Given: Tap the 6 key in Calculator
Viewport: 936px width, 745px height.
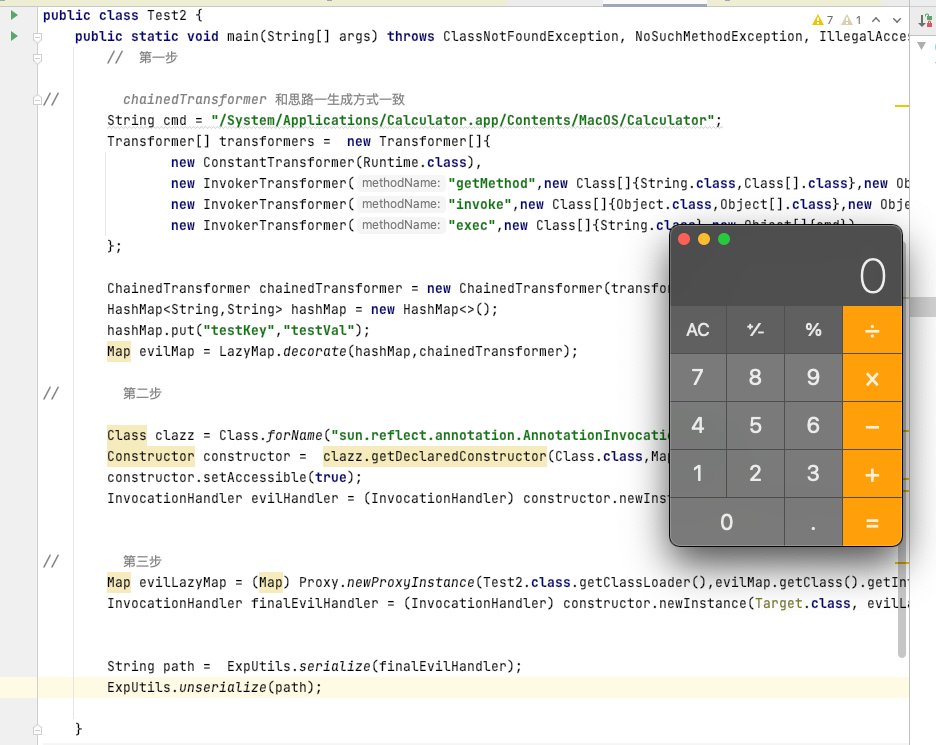Looking at the screenshot, I should pos(813,426).
